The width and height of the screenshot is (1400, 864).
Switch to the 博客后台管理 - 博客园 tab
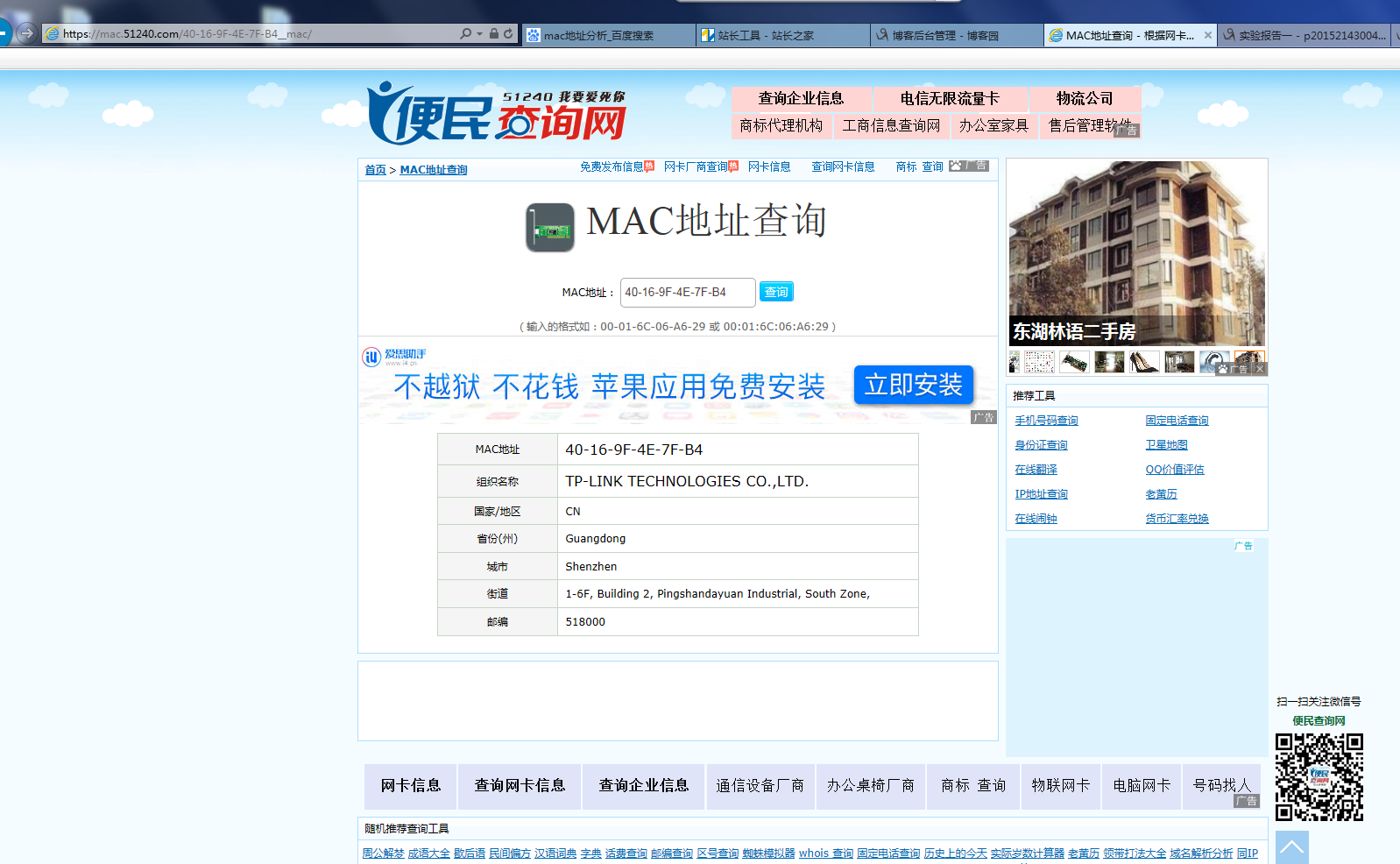tap(958, 35)
